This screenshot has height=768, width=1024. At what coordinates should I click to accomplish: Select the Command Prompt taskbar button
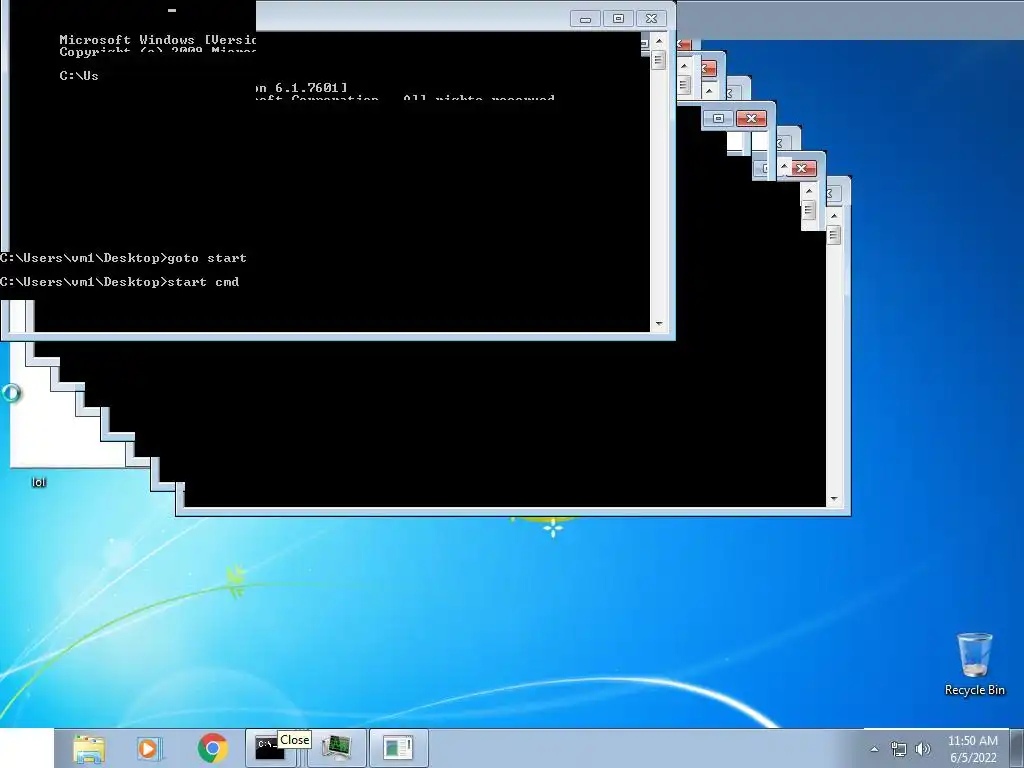click(x=270, y=748)
